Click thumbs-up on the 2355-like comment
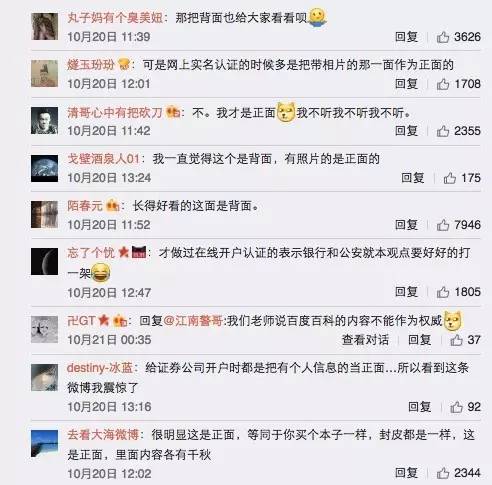Viewport: 492px width, 485px height. [x=443, y=131]
